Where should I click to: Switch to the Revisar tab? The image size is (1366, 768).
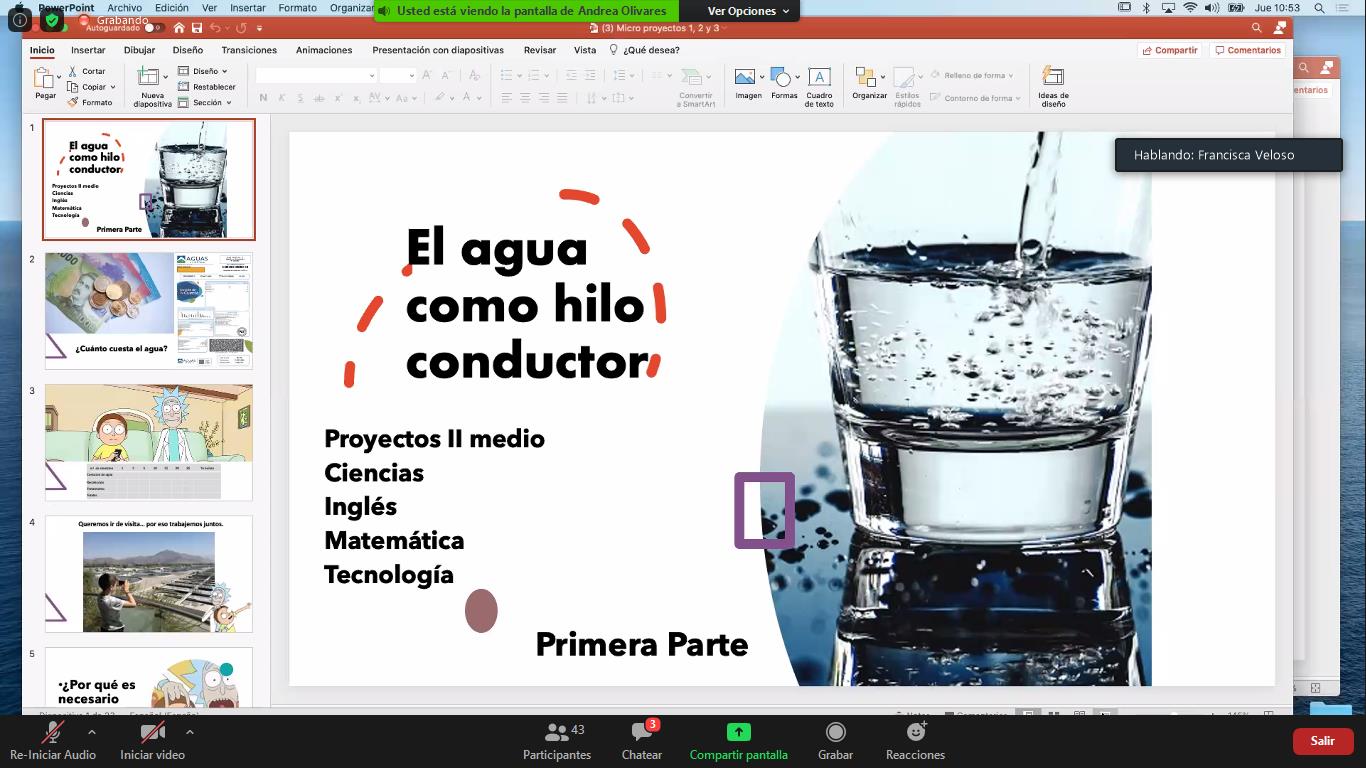tap(540, 50)
